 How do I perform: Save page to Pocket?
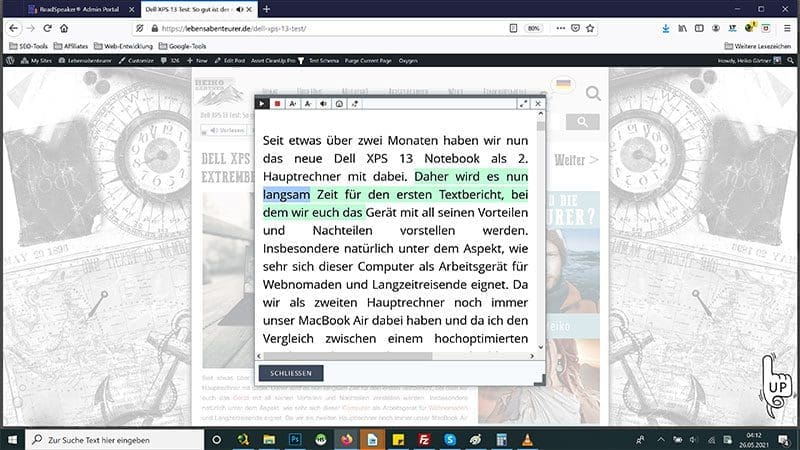576,28
